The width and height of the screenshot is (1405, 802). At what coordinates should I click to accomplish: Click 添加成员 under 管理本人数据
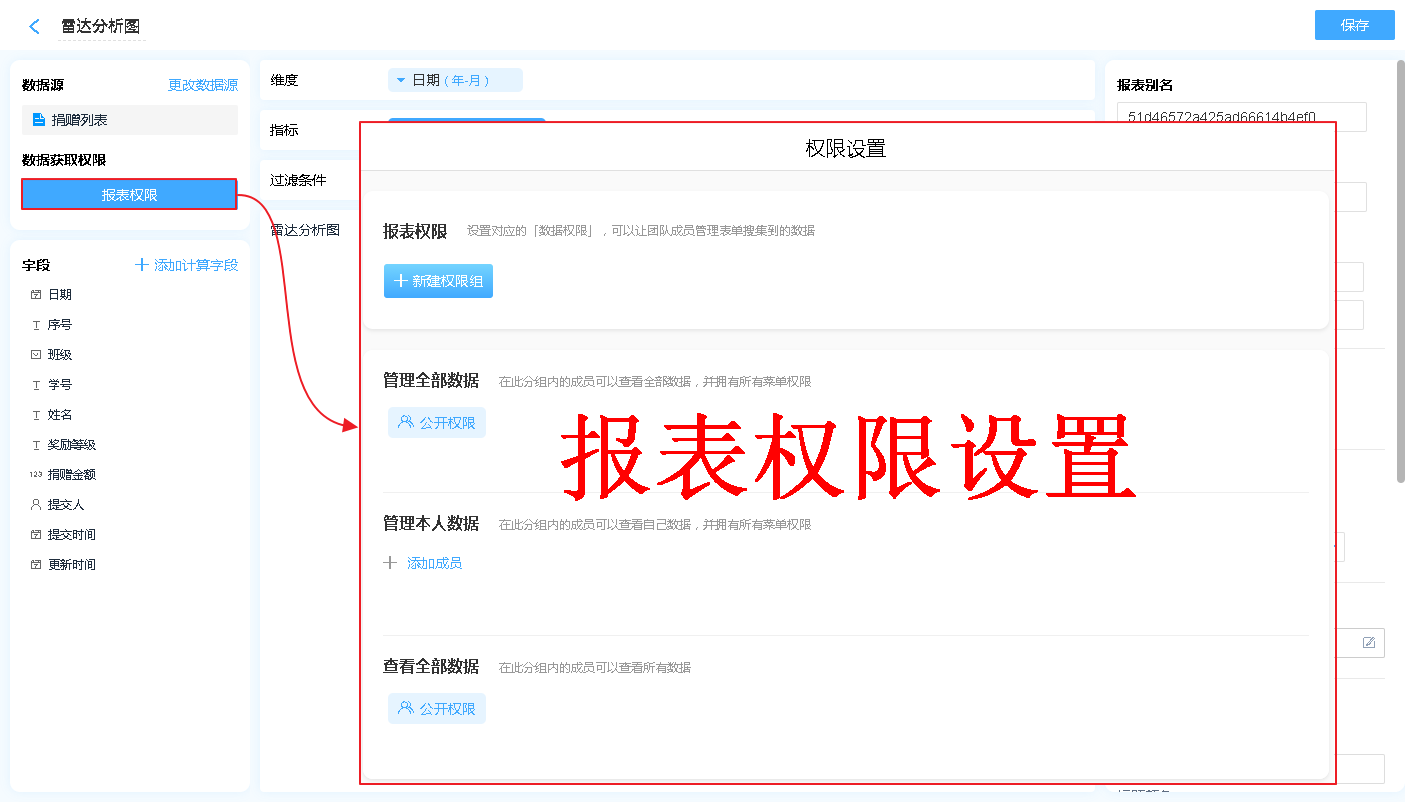click(x=434, y=564)
